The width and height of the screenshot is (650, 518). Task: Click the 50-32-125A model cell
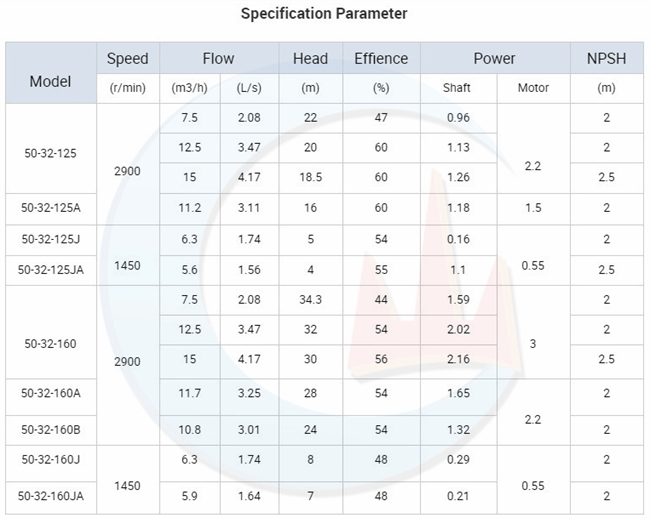pos(50,208)
